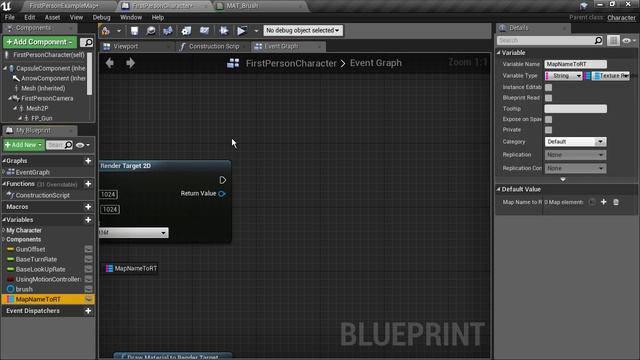Switch to the MAT_Brush tab

[261, 6]
